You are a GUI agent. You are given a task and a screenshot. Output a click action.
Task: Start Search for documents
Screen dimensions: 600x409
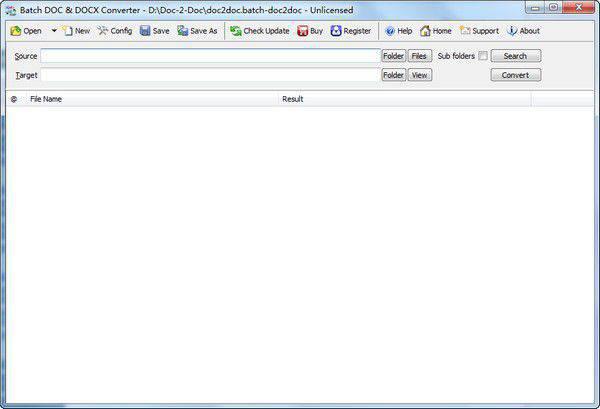coord(515,56)
